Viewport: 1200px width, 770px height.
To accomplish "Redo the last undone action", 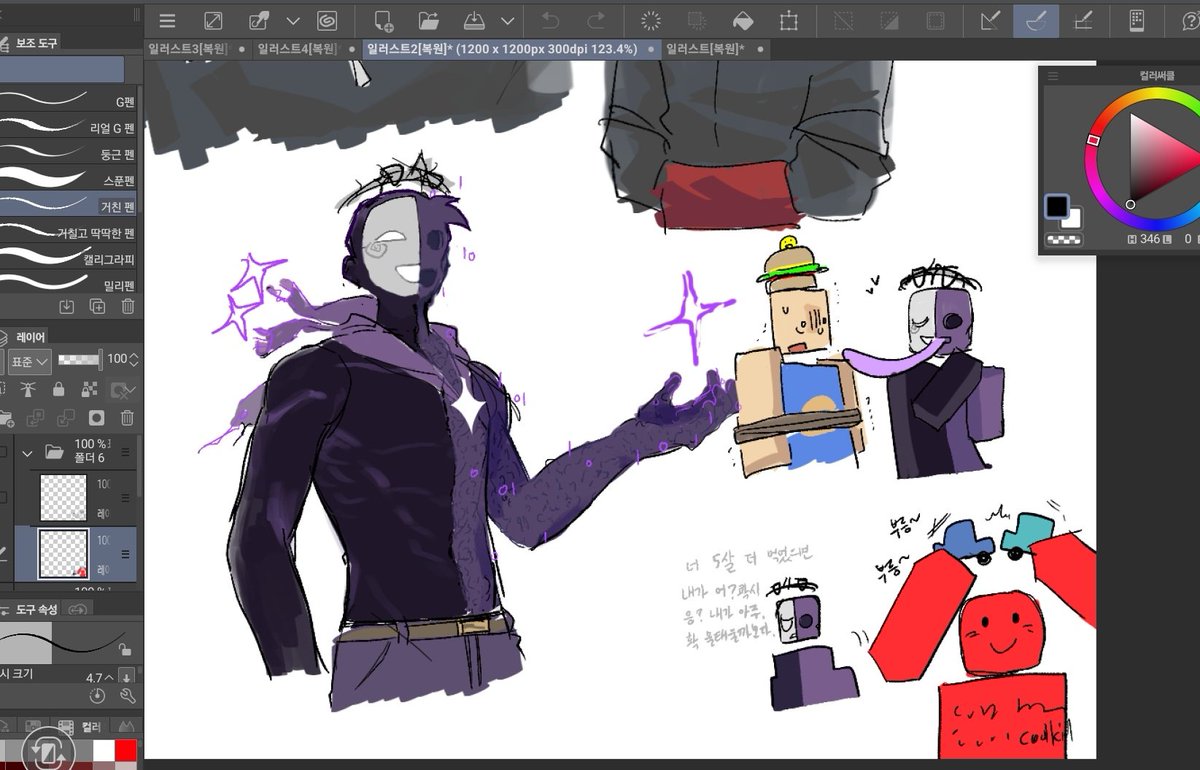I will (596, 20).
